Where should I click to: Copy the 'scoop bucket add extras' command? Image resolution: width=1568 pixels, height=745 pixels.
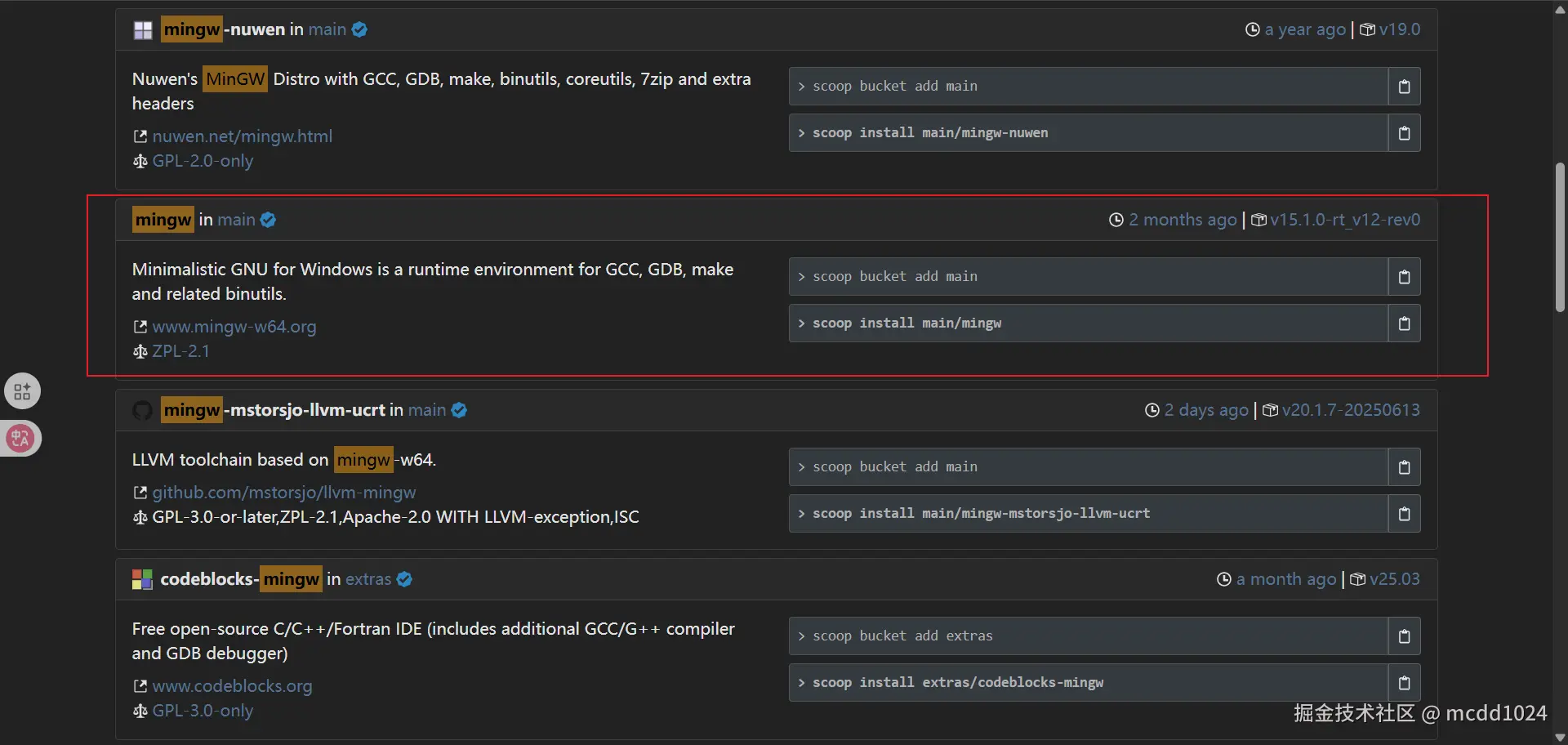click(x=1404, y=636)
